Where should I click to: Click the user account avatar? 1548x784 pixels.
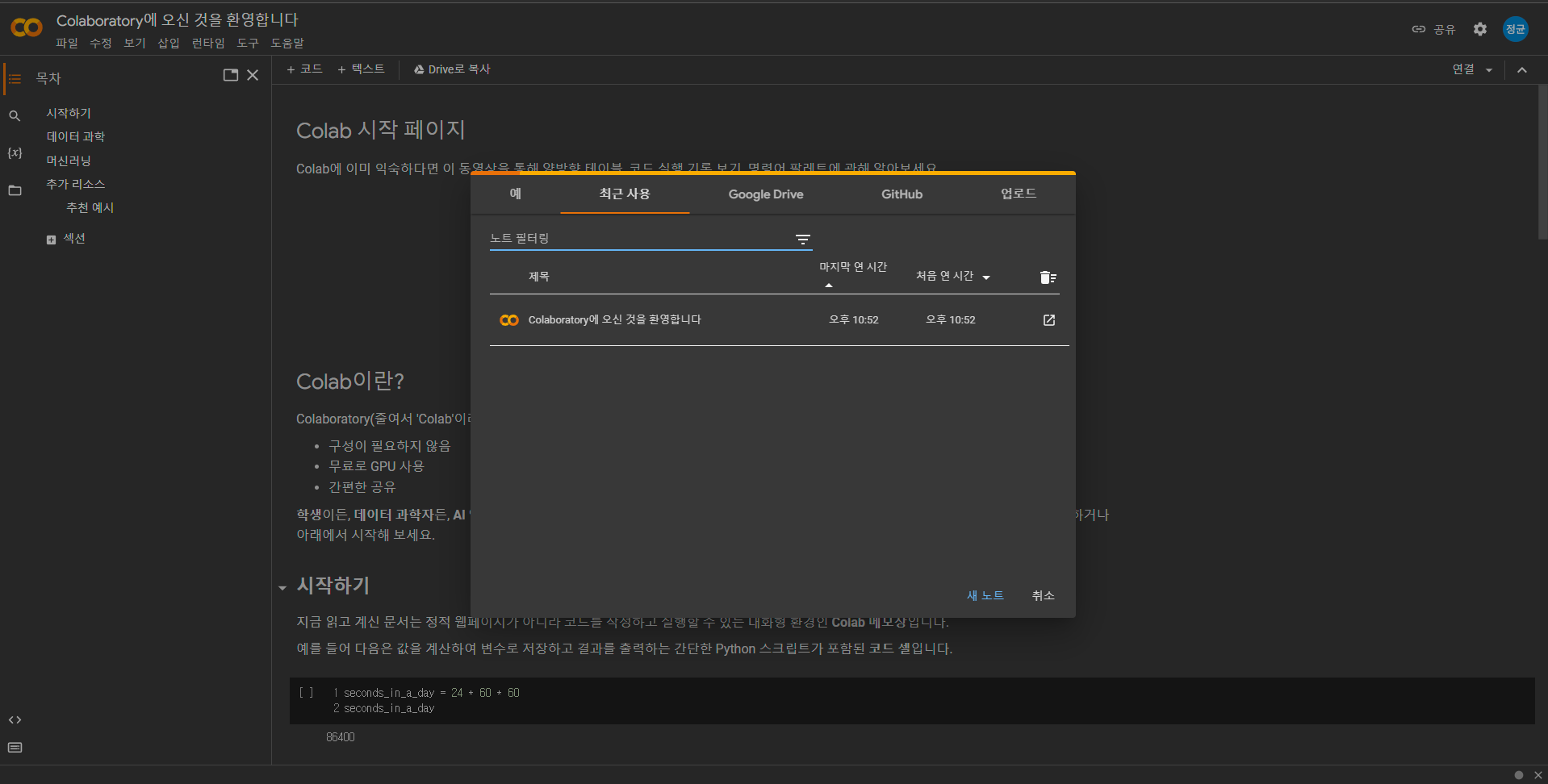1515,29
